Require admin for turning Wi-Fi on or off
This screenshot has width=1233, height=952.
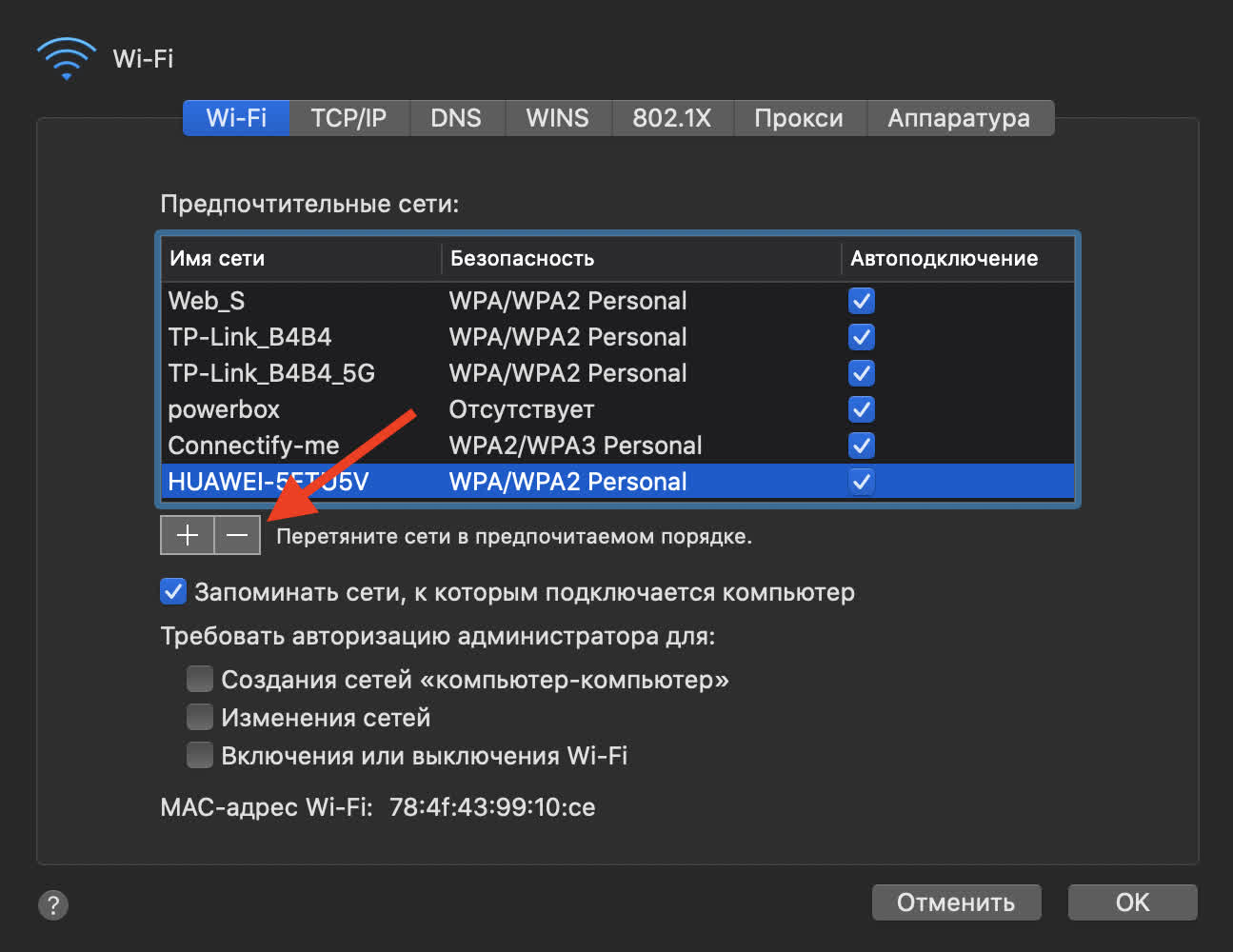tap(200, 755)
